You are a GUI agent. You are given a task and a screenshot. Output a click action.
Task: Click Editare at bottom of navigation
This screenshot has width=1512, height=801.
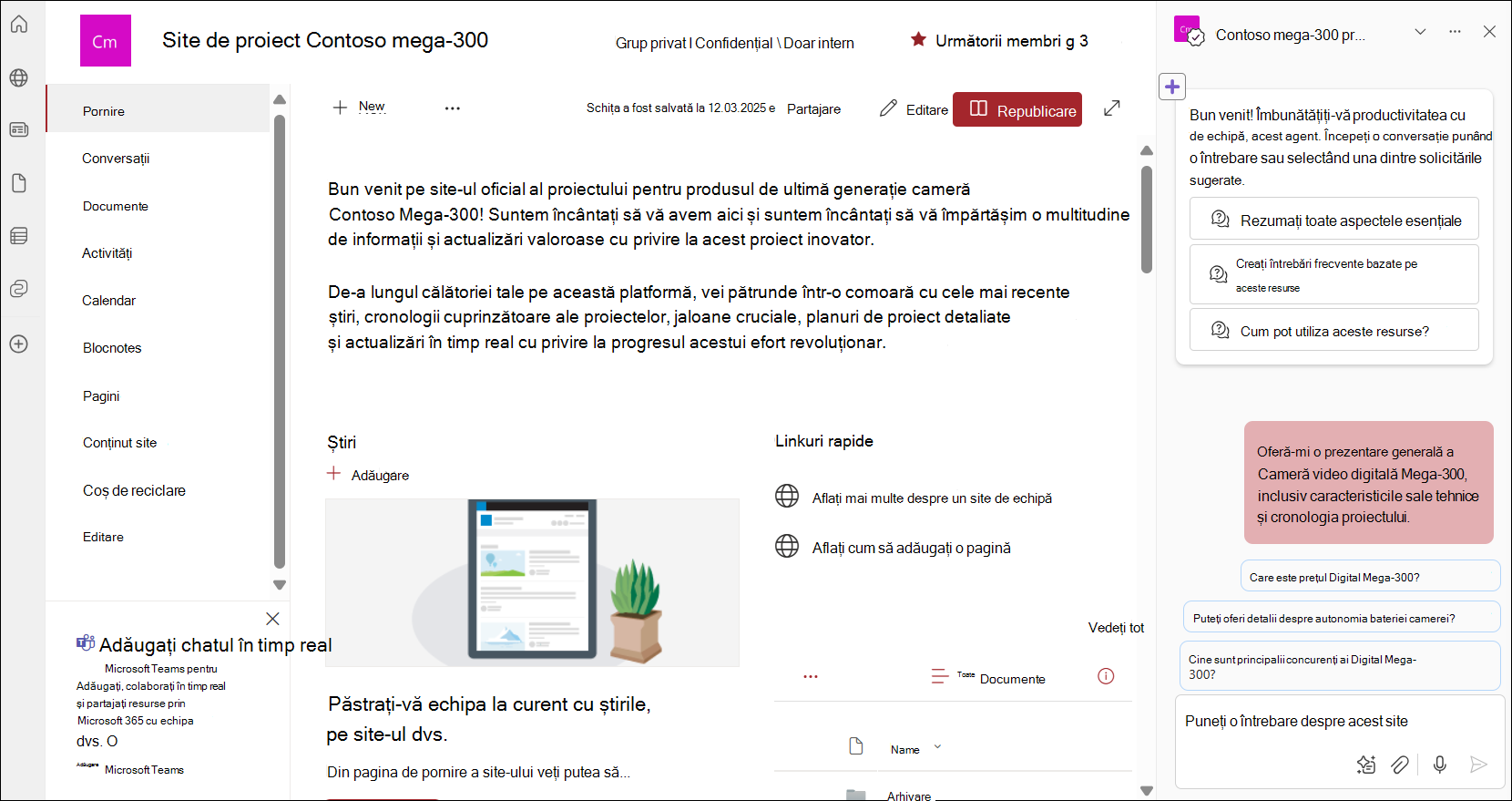[x=104, y=537]
